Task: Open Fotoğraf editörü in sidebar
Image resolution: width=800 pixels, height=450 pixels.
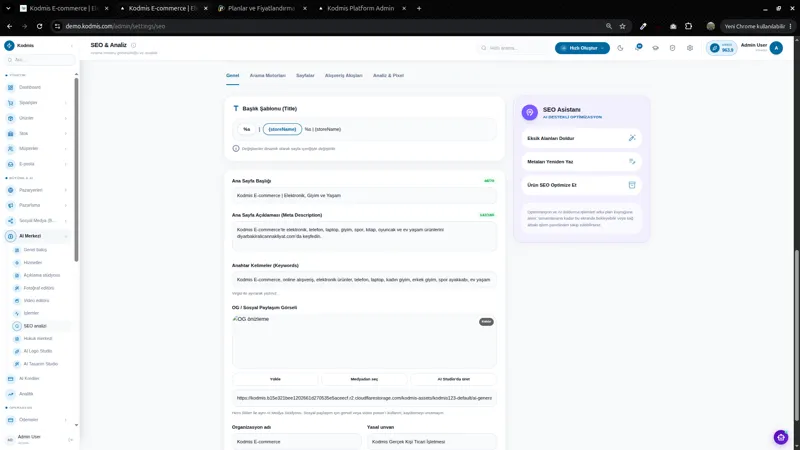Action: 41,288
